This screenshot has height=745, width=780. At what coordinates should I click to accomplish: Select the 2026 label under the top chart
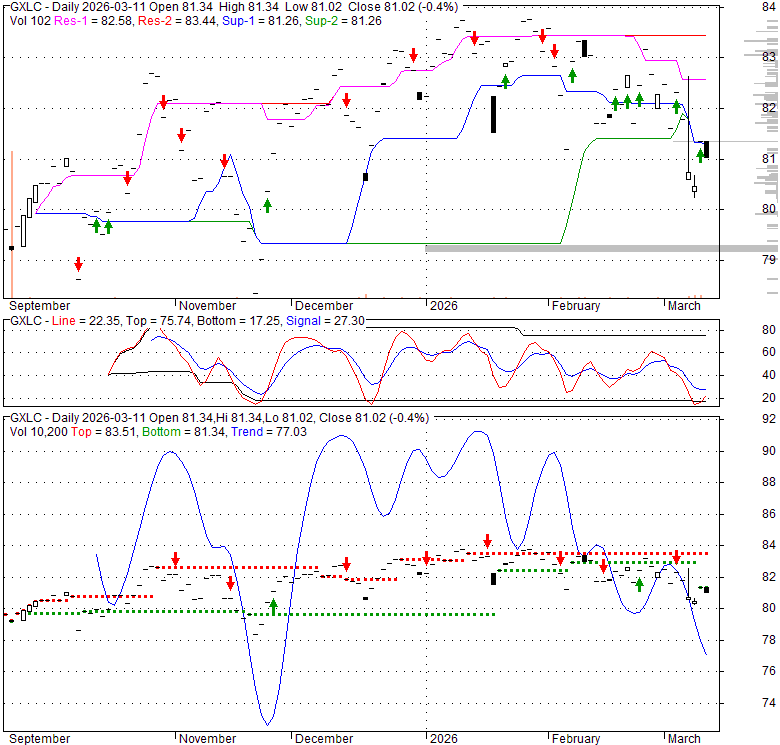pos(441,306)
